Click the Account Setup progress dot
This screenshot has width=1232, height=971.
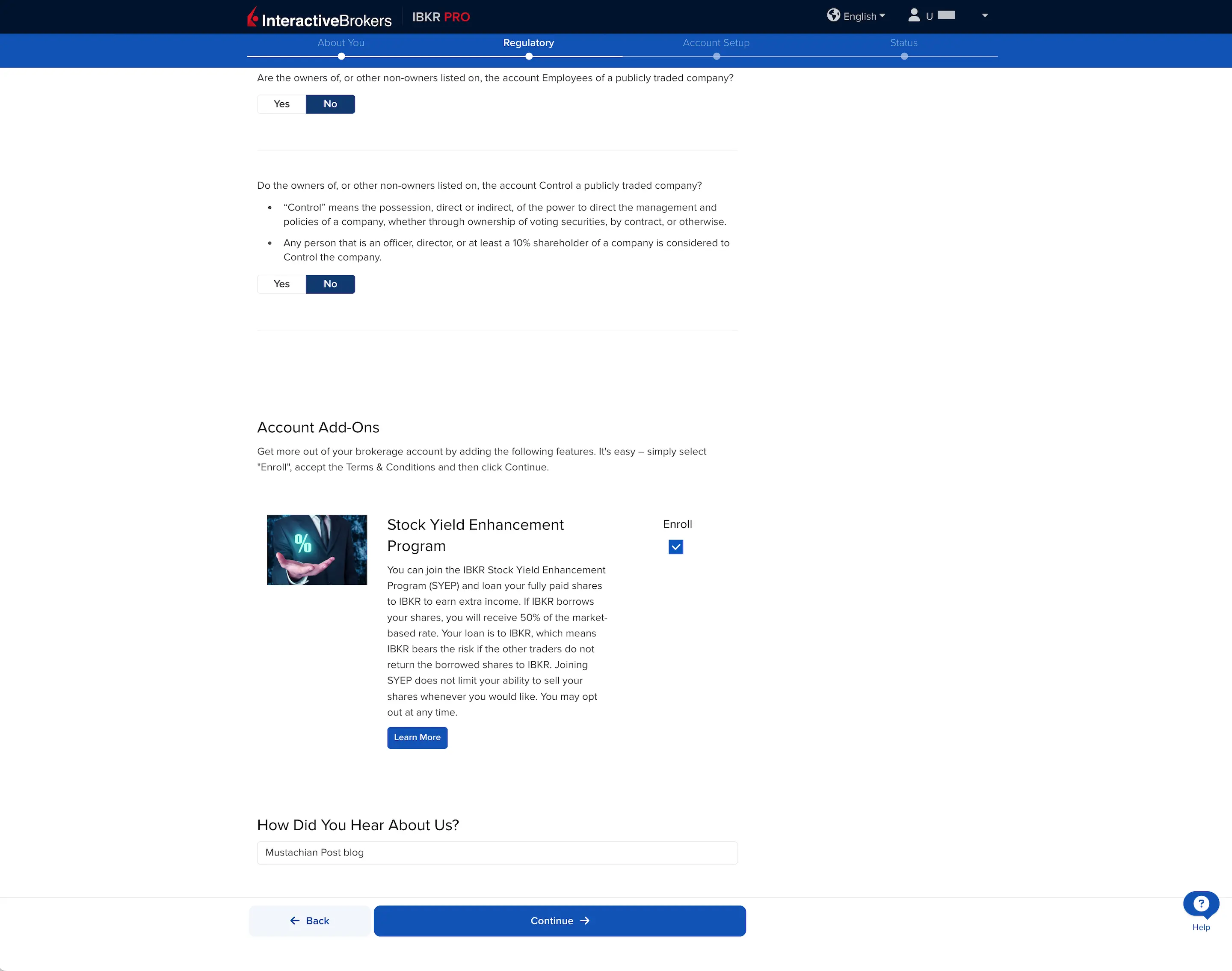pos(716,56)
